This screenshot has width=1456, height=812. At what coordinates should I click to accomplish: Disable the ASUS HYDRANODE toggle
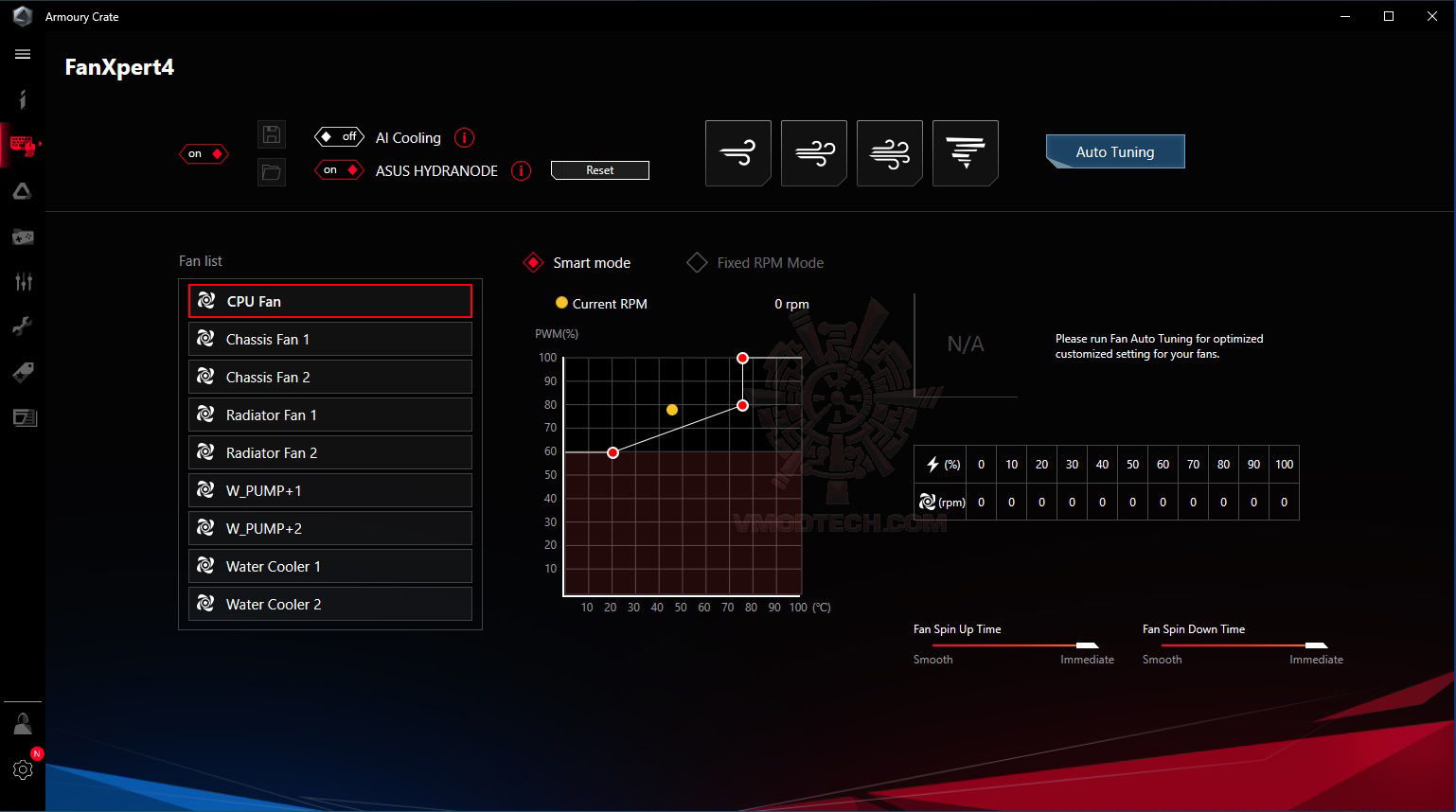[x=339, y=170]
